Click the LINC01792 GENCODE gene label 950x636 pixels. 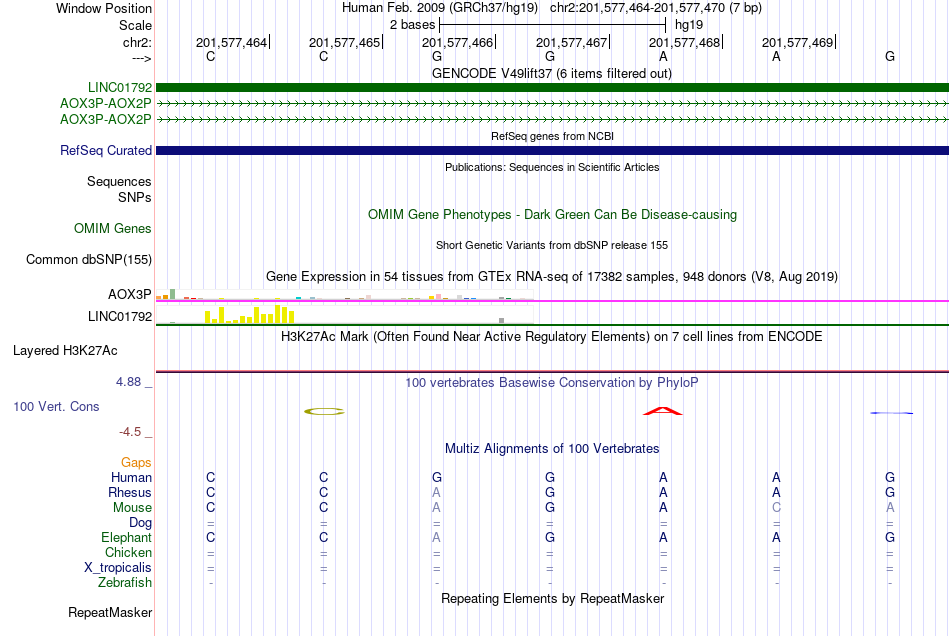tap(120, 87)
